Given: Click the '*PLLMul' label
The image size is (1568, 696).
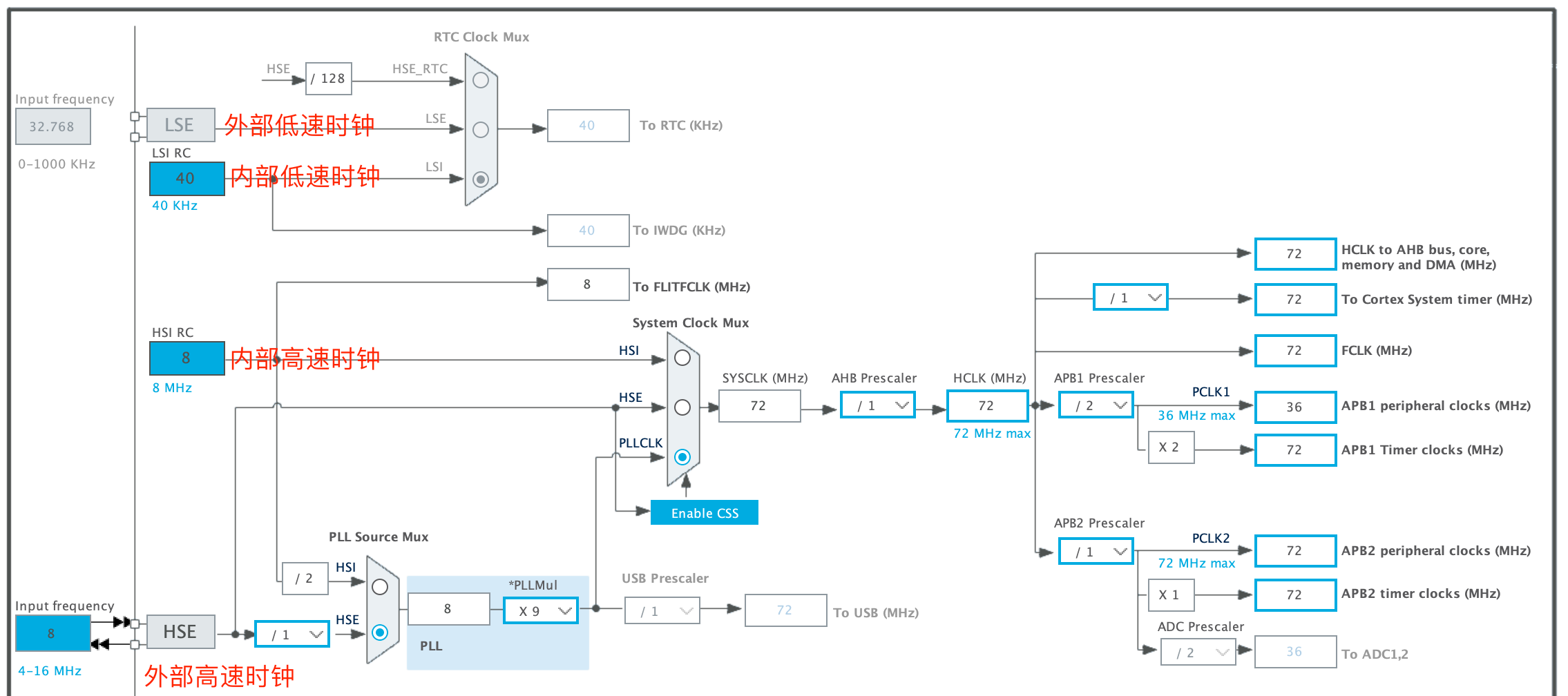Looking at the screenshot, I should pyautogui.click(x=533, y=586).
